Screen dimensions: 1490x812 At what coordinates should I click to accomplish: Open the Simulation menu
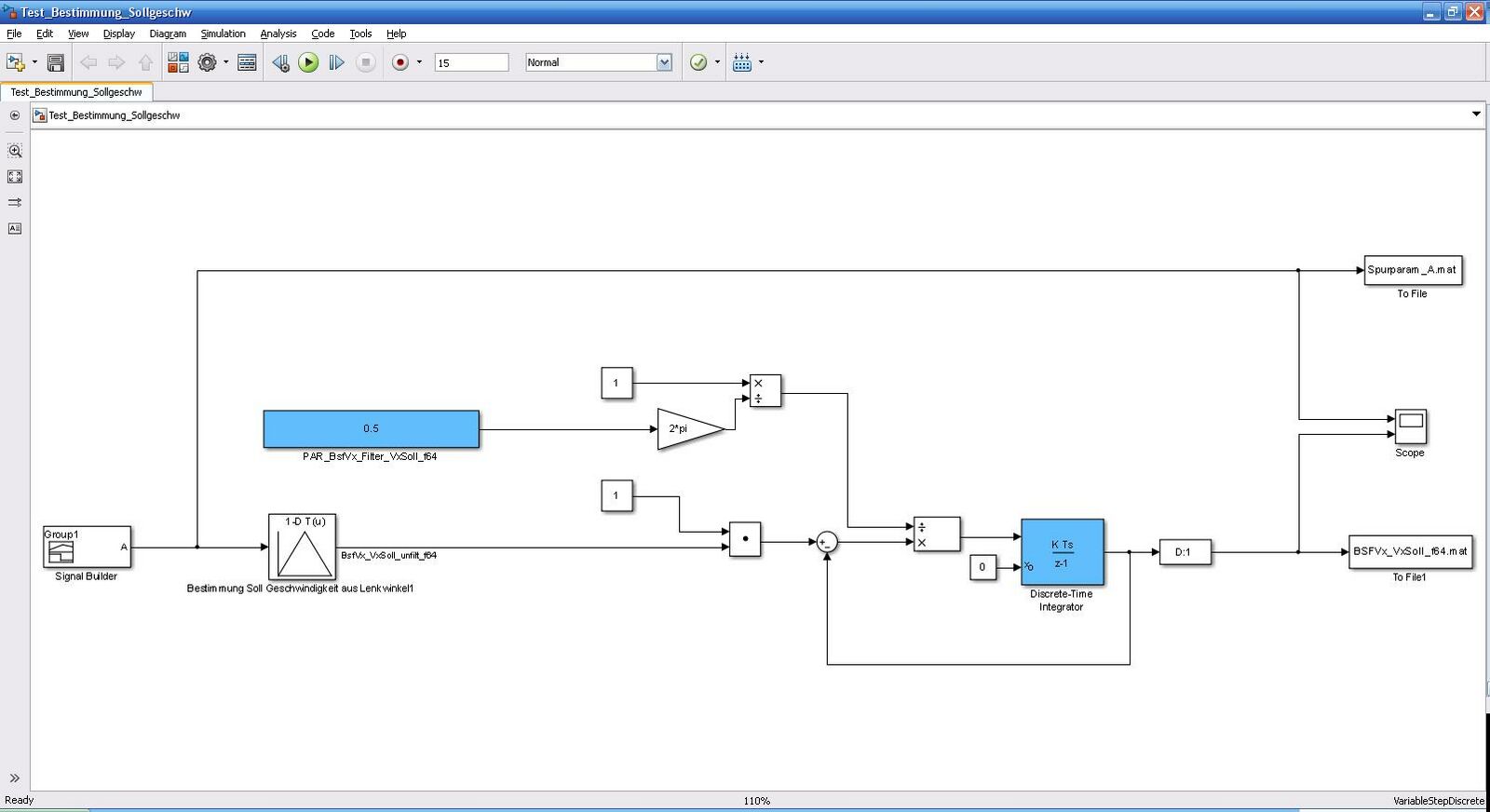click(223, 34)
